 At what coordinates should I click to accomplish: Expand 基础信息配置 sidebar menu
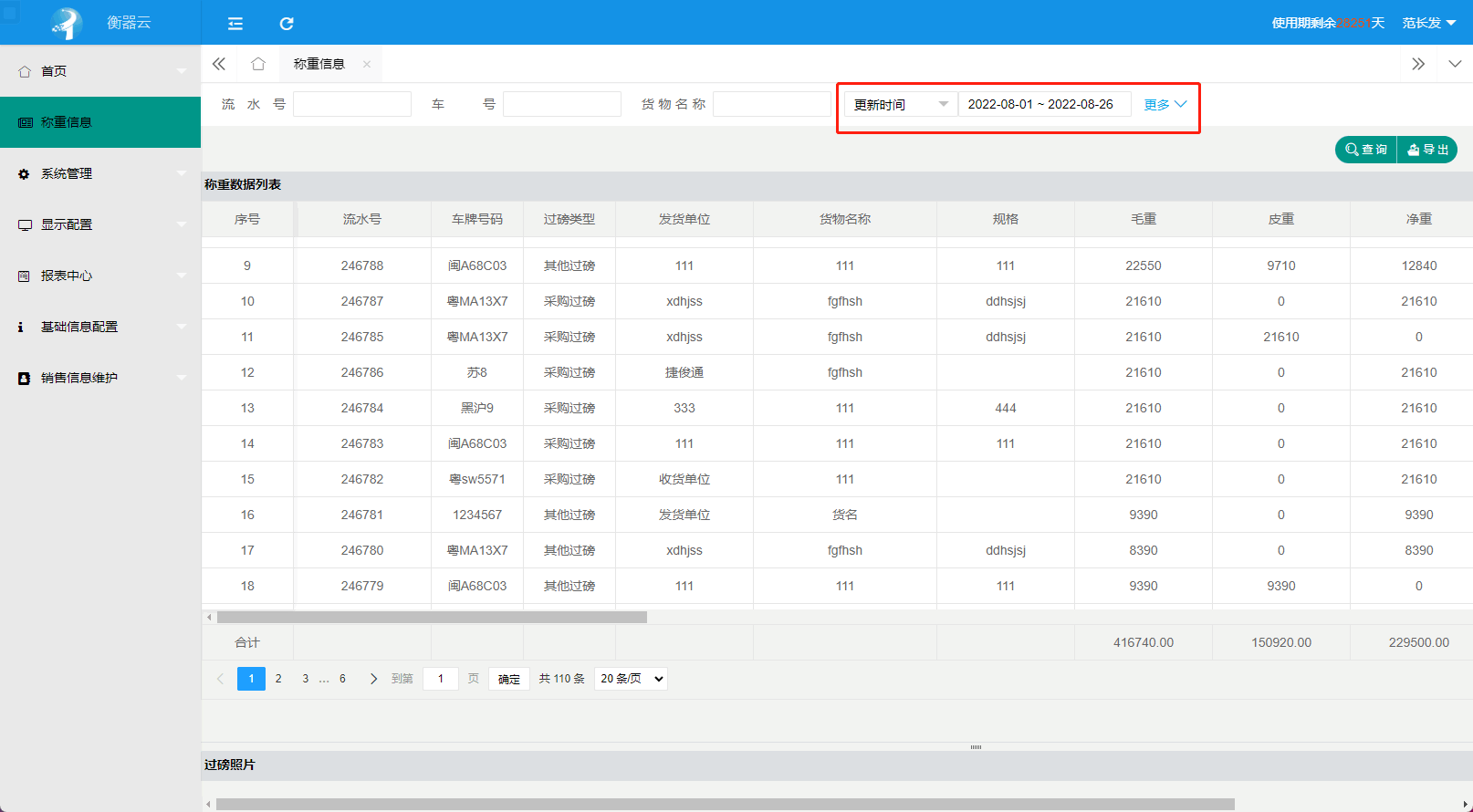(100, 327)
